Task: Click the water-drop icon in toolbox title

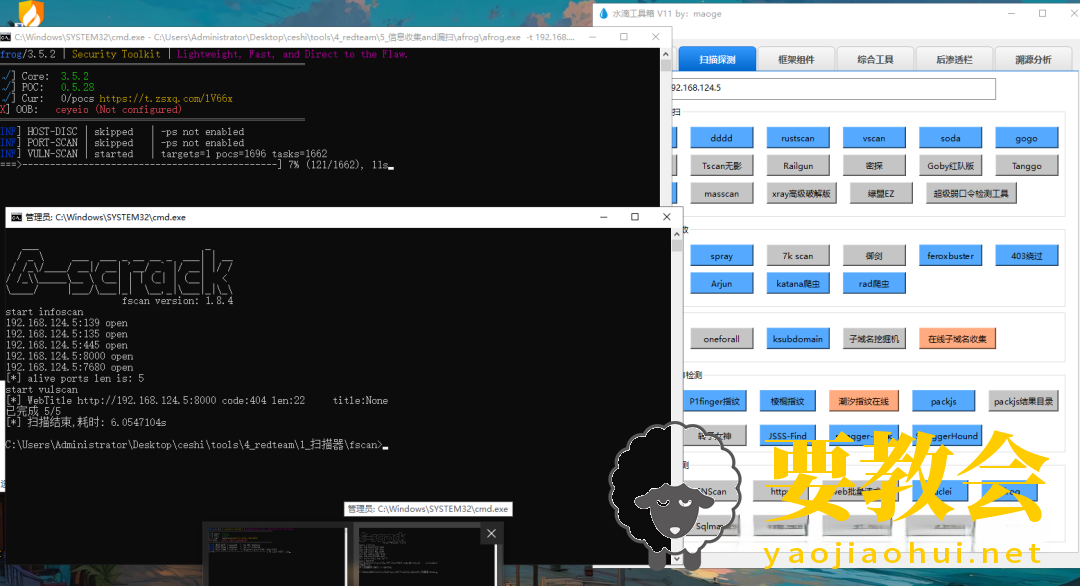Action: 604,13
